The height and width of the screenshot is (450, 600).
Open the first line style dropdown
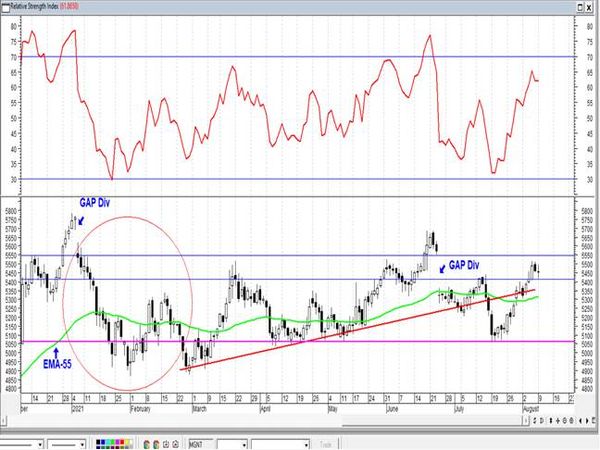pyautogui.click(x=40, y=445)
